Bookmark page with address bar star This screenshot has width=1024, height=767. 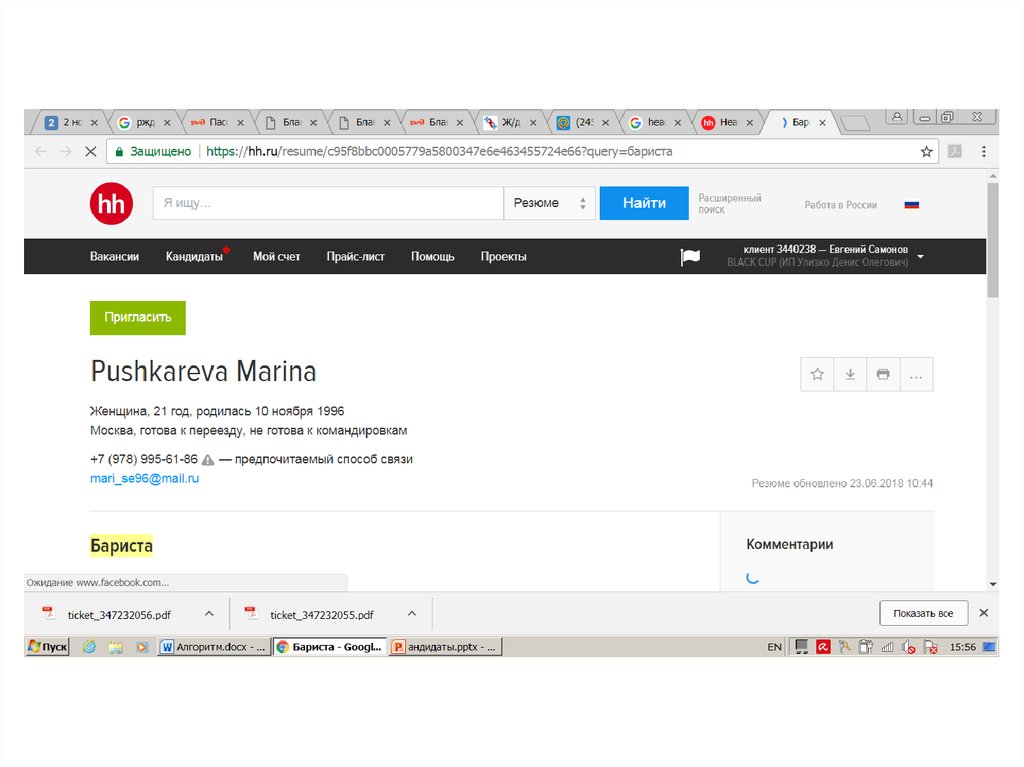[x=926, y=152]
